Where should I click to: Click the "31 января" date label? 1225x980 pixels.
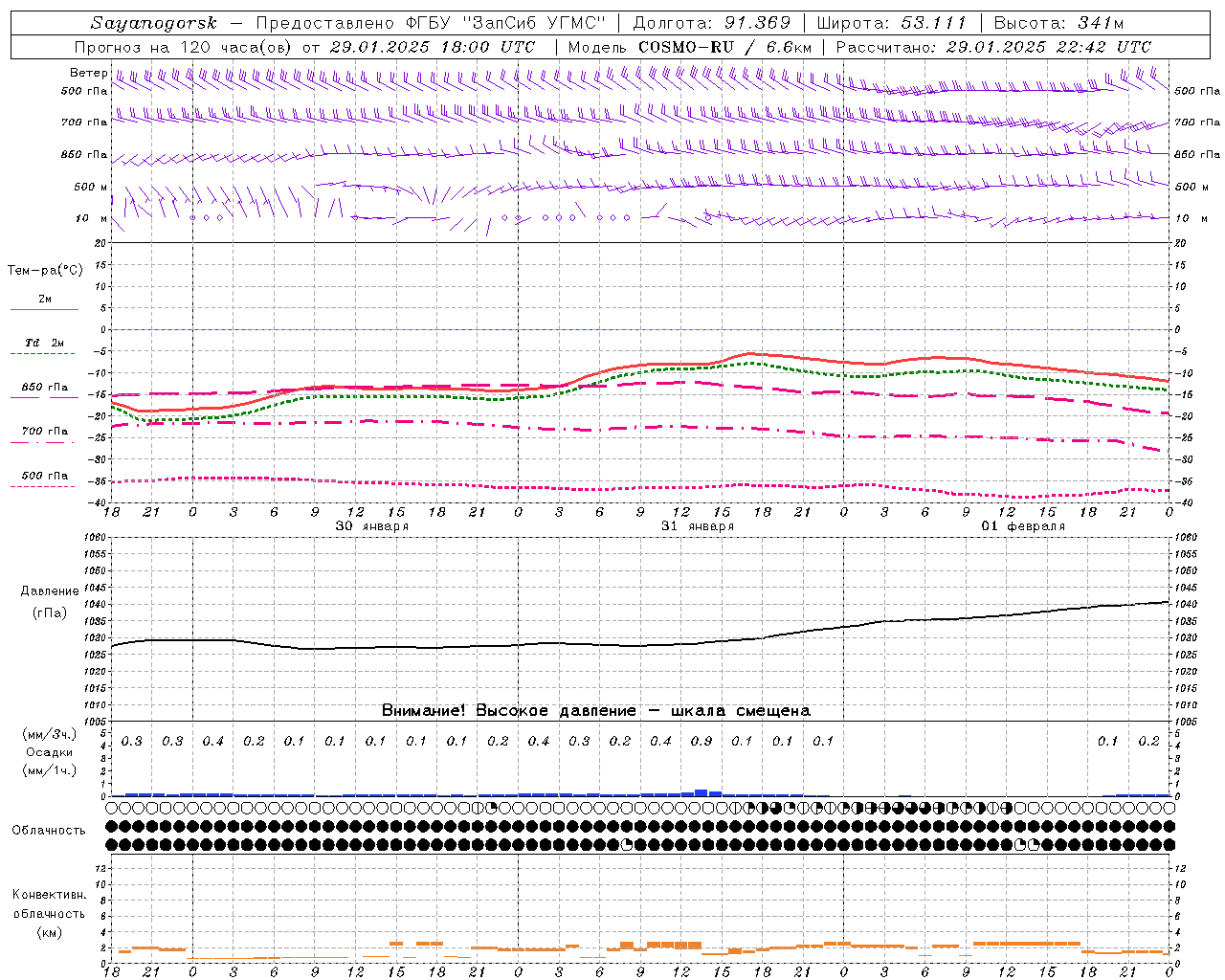tap(698, 526)
